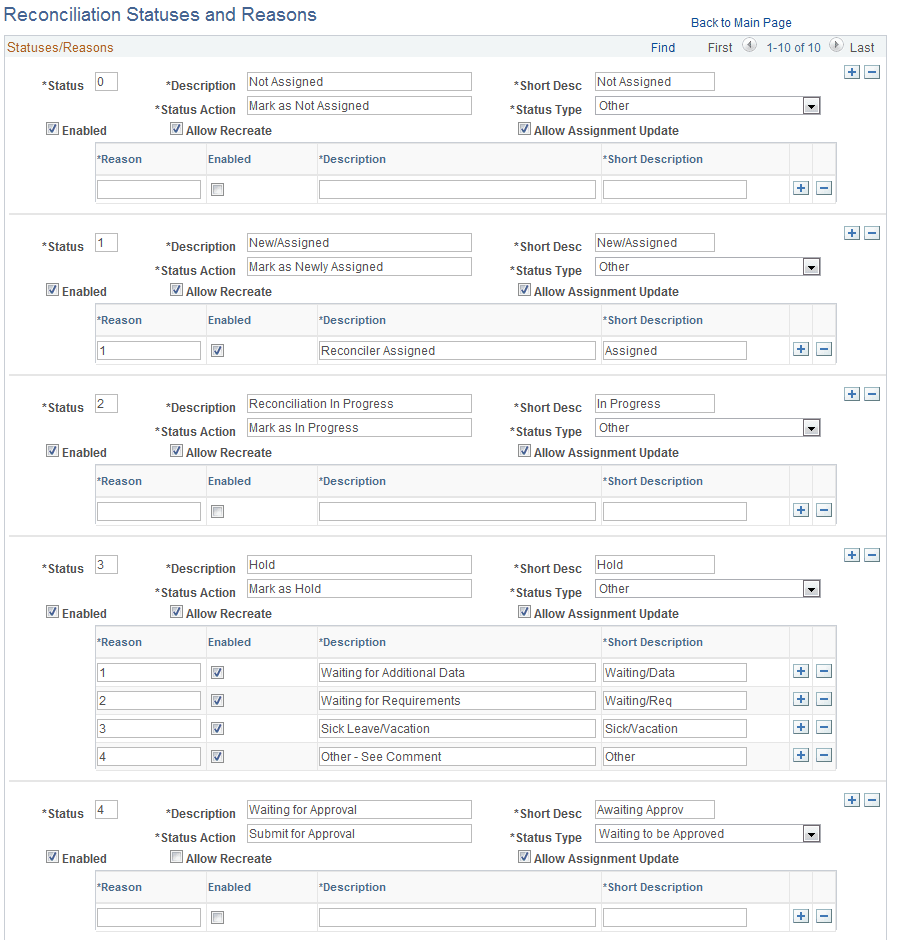The width and height of the screenshot is (897, 940).
Task: Delete the Sick Leave/Vacation reason row
Action: click(x=824, y=727)
